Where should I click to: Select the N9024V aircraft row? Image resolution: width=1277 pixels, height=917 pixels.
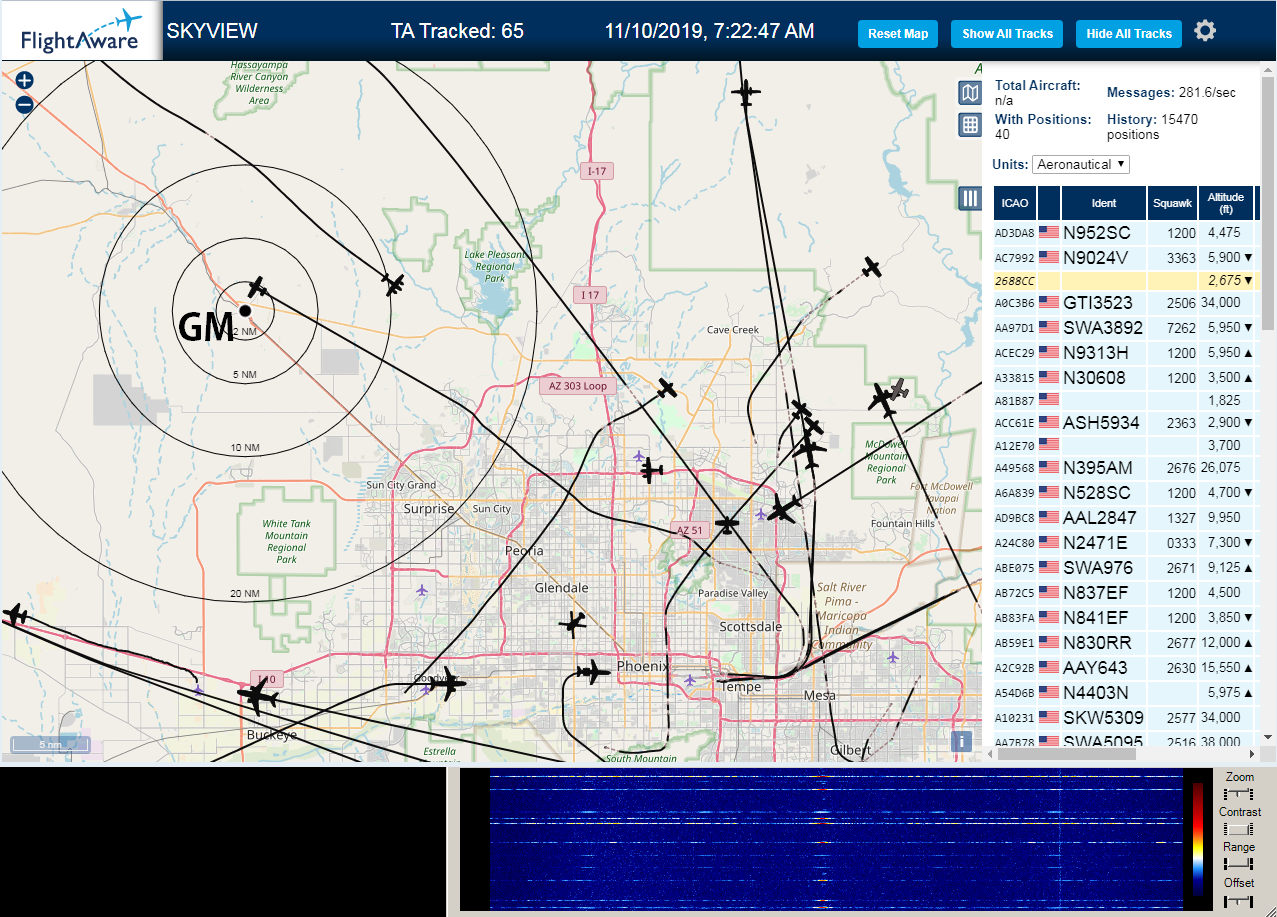1125,257
